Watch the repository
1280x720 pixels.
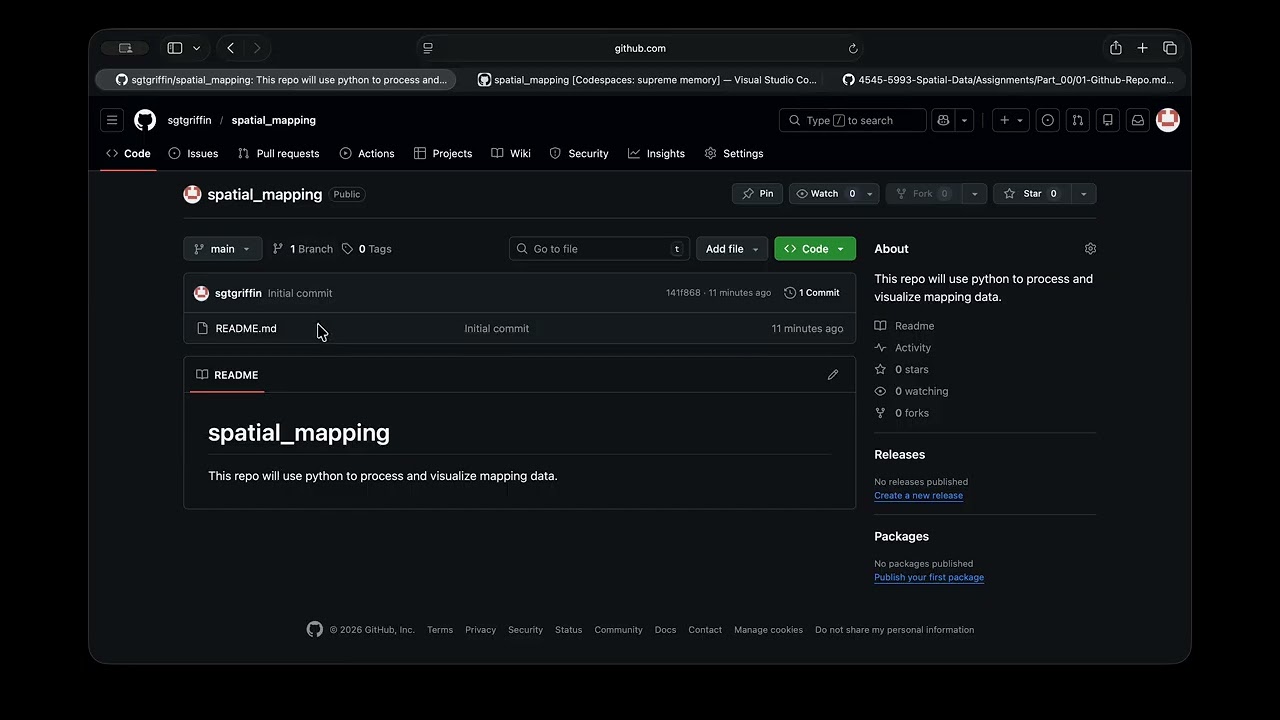(826, 194)
